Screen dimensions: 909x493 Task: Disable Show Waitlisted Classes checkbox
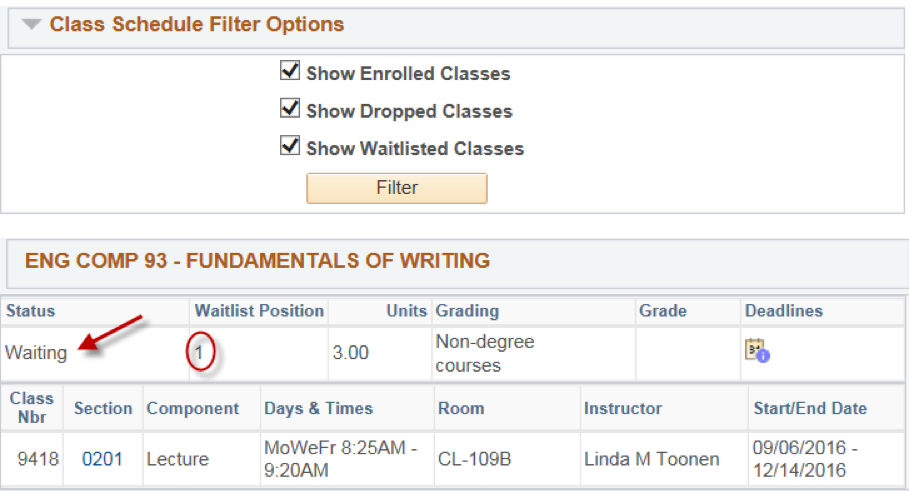coord(290,146)
